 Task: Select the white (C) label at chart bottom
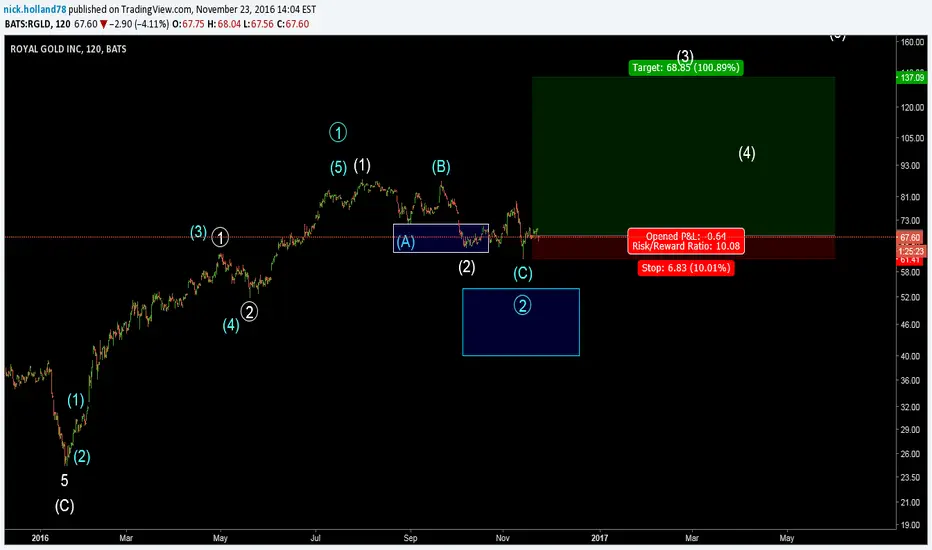[x=65, y=506]
